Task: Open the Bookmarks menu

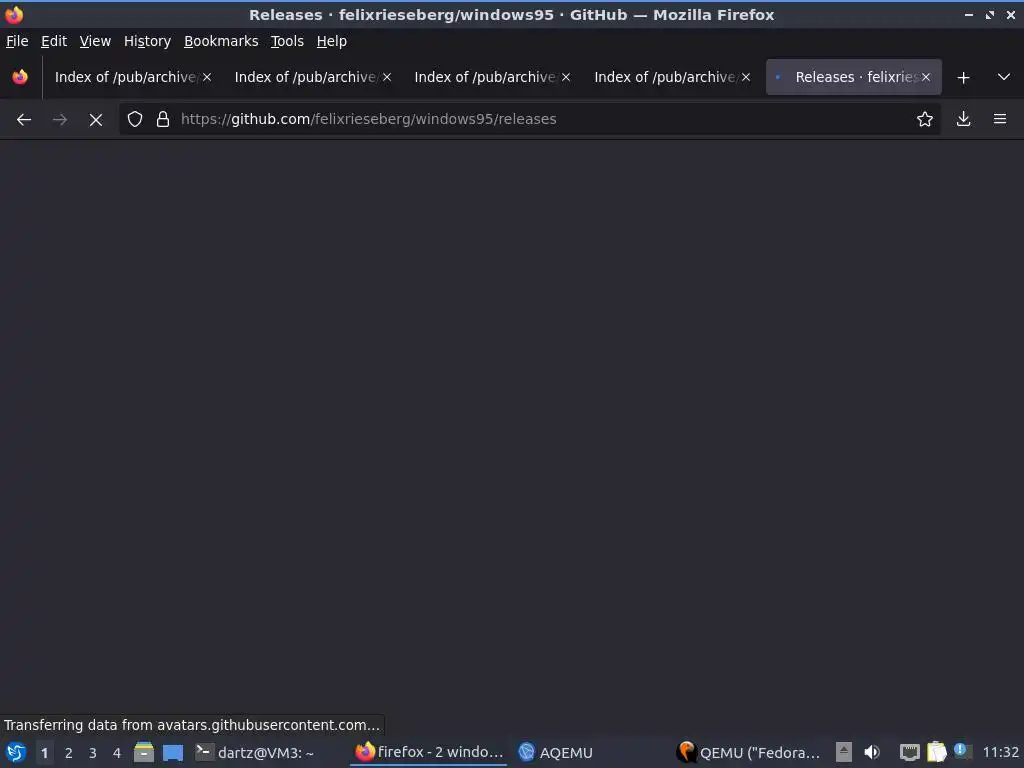Action: coord(221,41)
